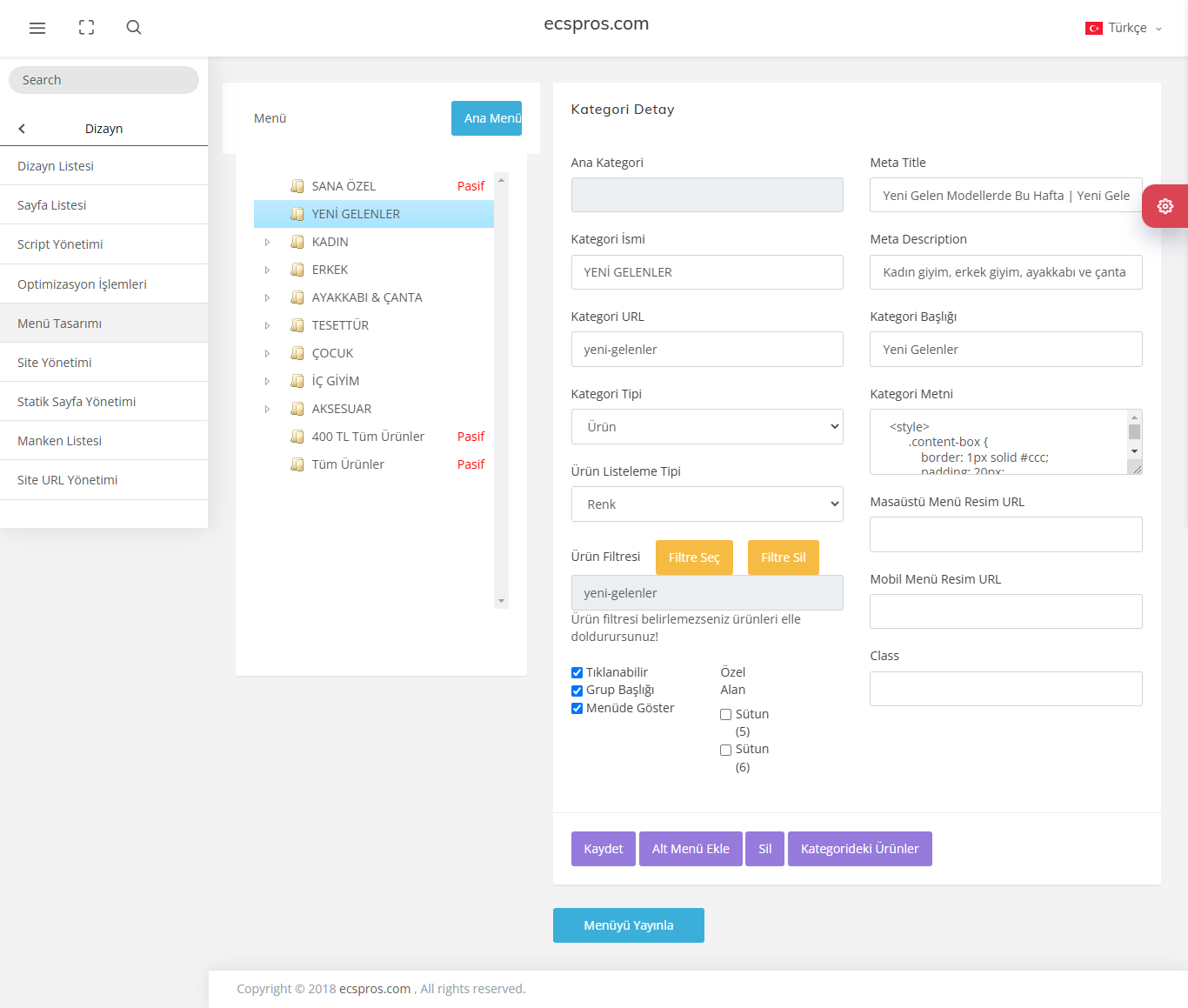
Task: Open Menü Tasarımı in sidebar
Action: pyautogui.click(x=103, y=324)
